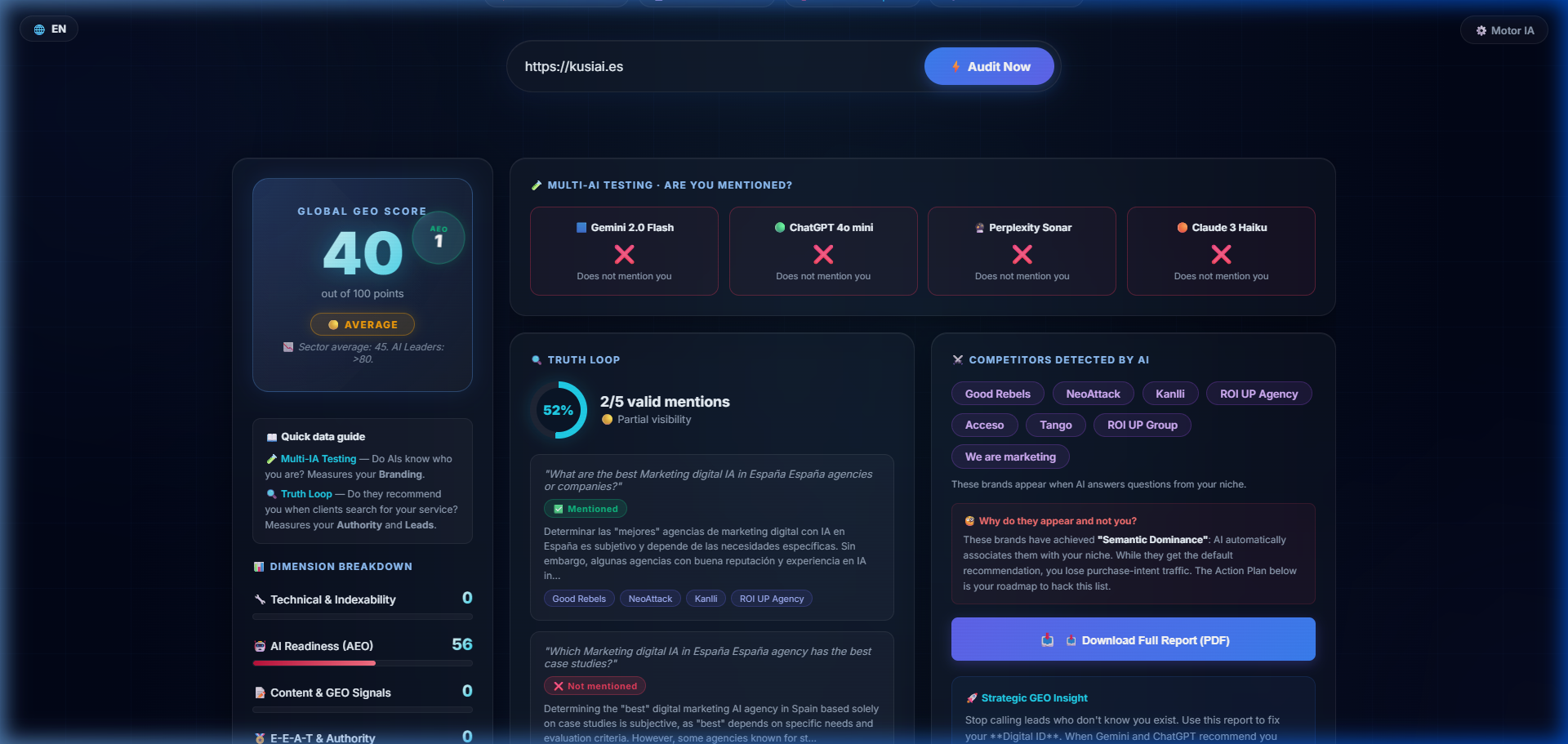
Task: Click the book icon beside Quick data guide
Action: 272,437
